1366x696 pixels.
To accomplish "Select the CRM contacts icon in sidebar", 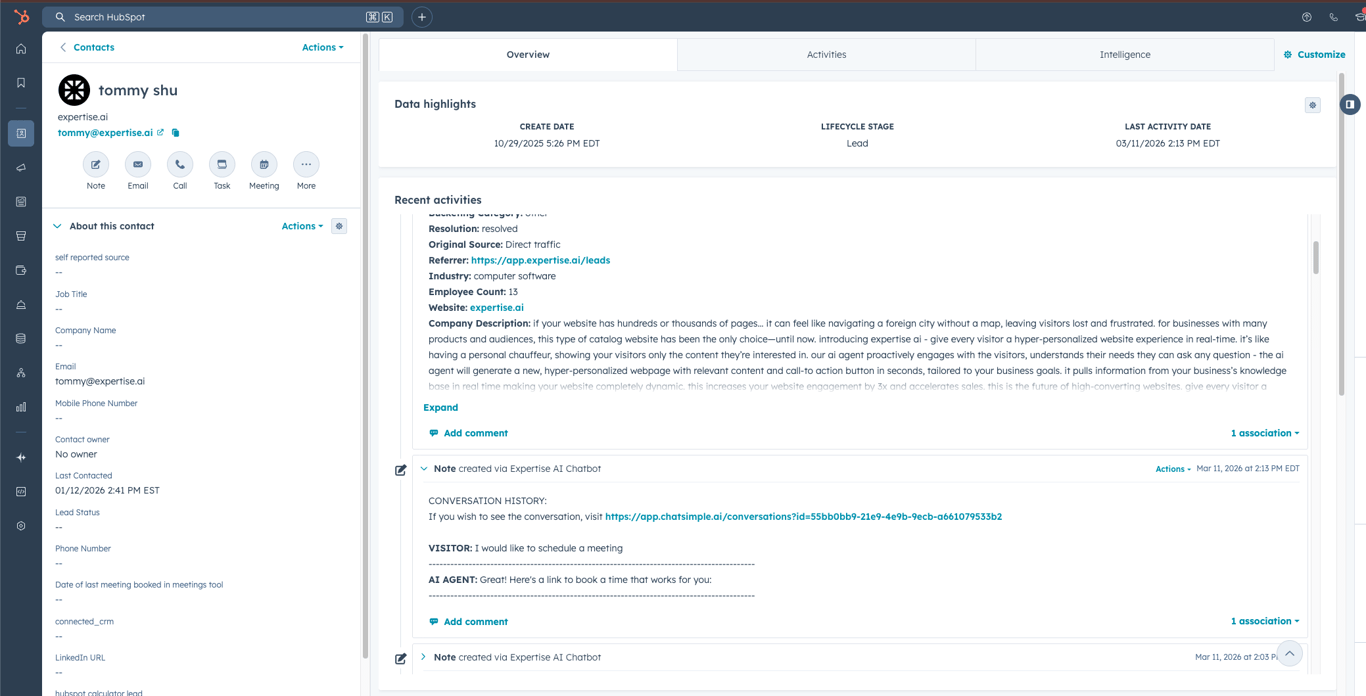I will point(21,133).
